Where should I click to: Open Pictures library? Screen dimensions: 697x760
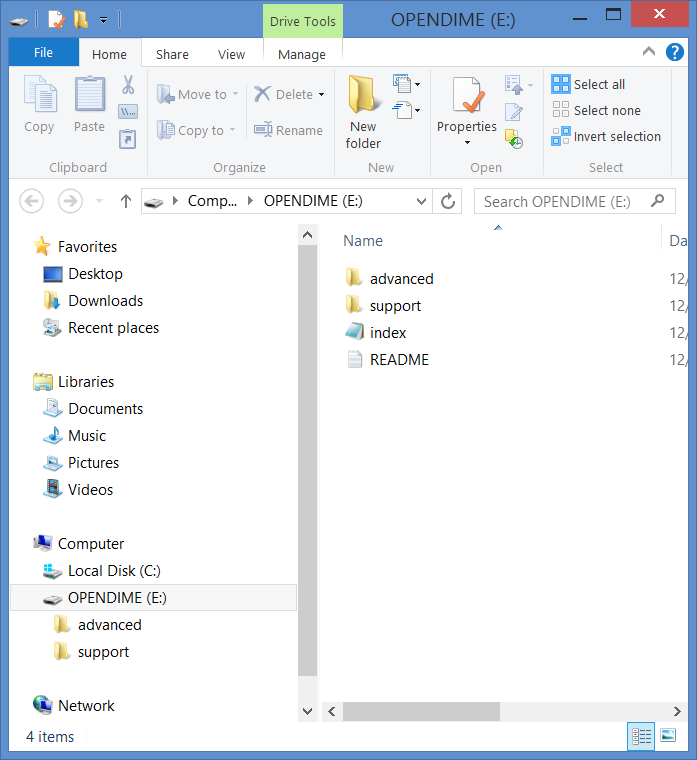click(81, 463)
